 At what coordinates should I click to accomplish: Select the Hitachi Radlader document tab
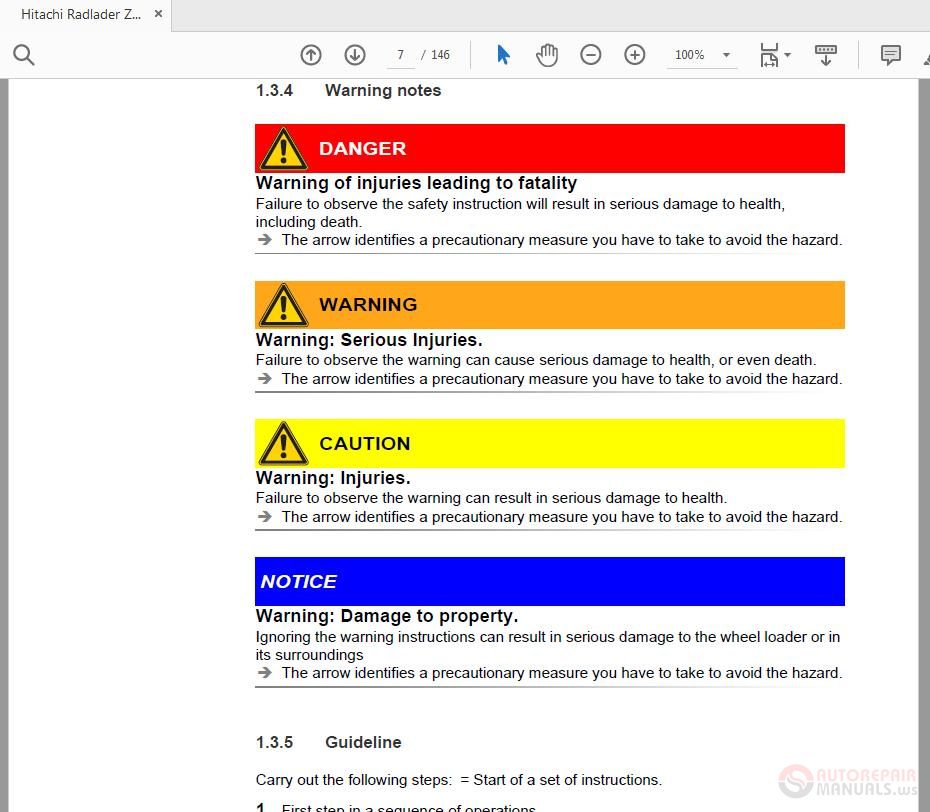coord(81,14)
